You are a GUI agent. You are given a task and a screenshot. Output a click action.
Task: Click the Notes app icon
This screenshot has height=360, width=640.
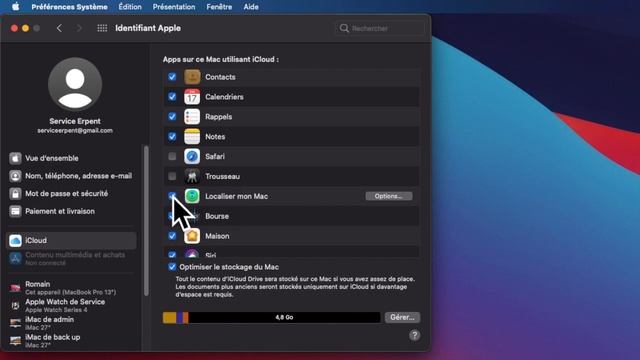[x=192, y=136]
